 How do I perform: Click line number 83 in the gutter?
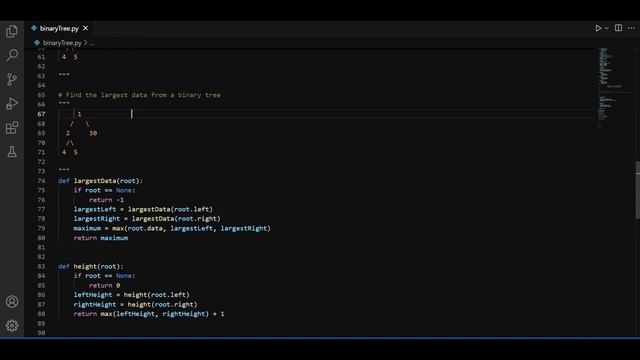pos(41,266)
